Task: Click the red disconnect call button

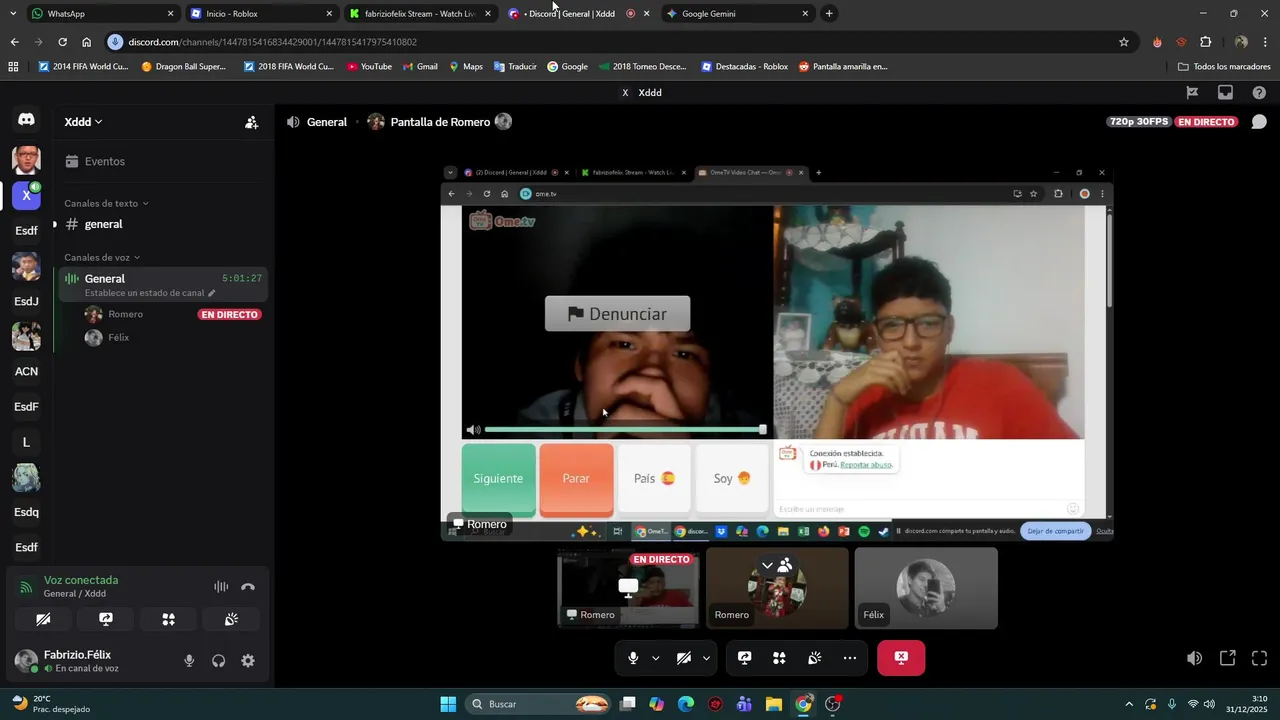Action: [901, 658]
